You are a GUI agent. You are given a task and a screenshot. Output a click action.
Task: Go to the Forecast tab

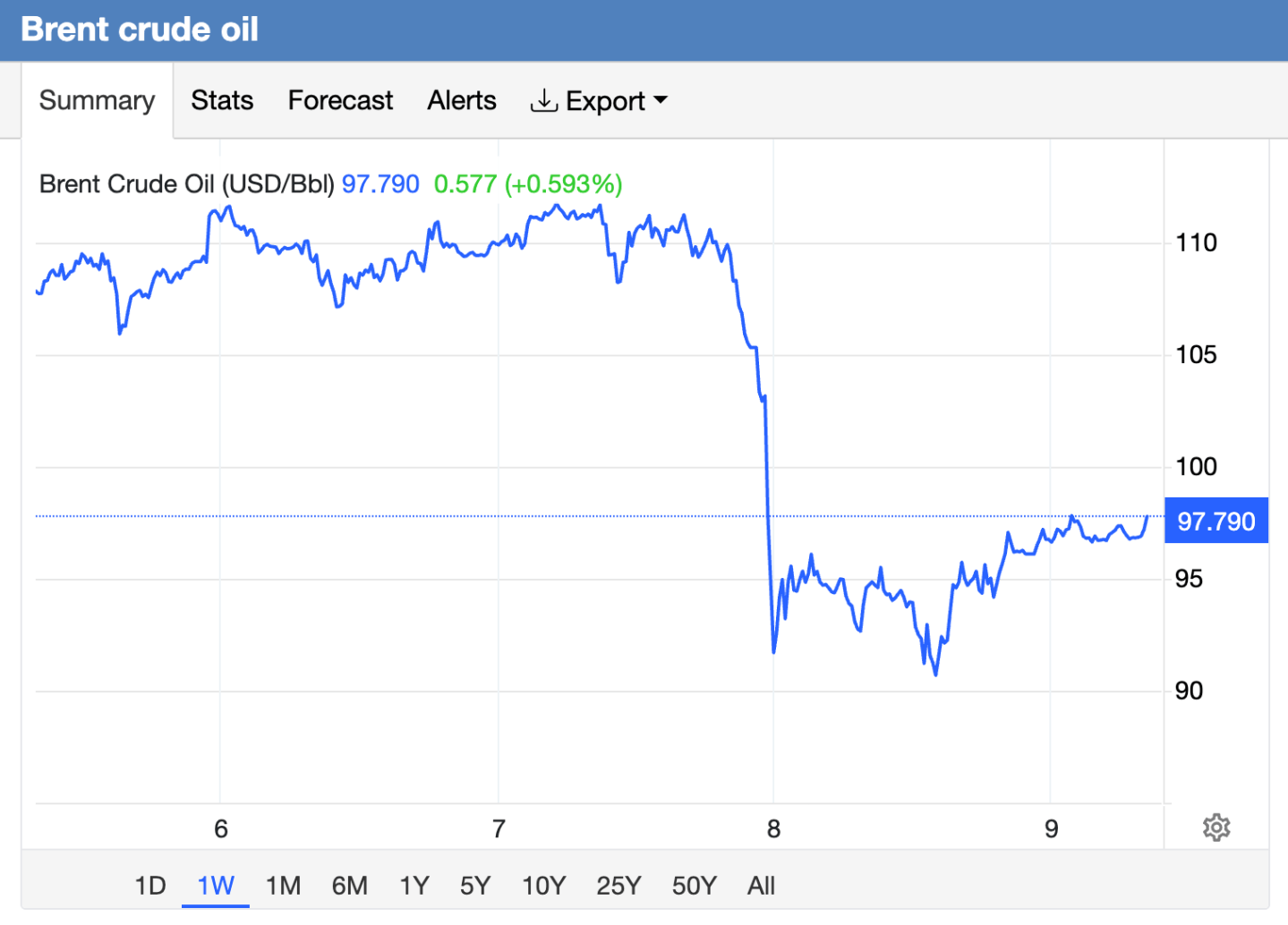click(340, 100)
